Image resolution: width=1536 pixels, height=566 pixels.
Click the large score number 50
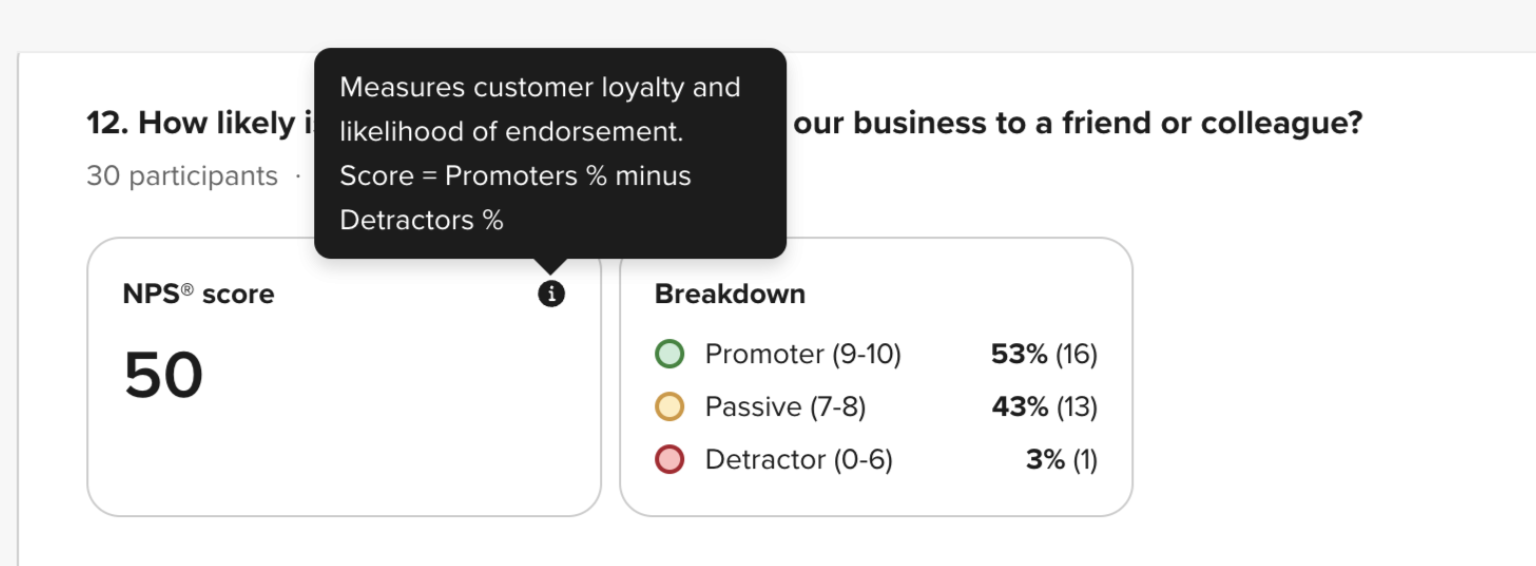[164, 376]
